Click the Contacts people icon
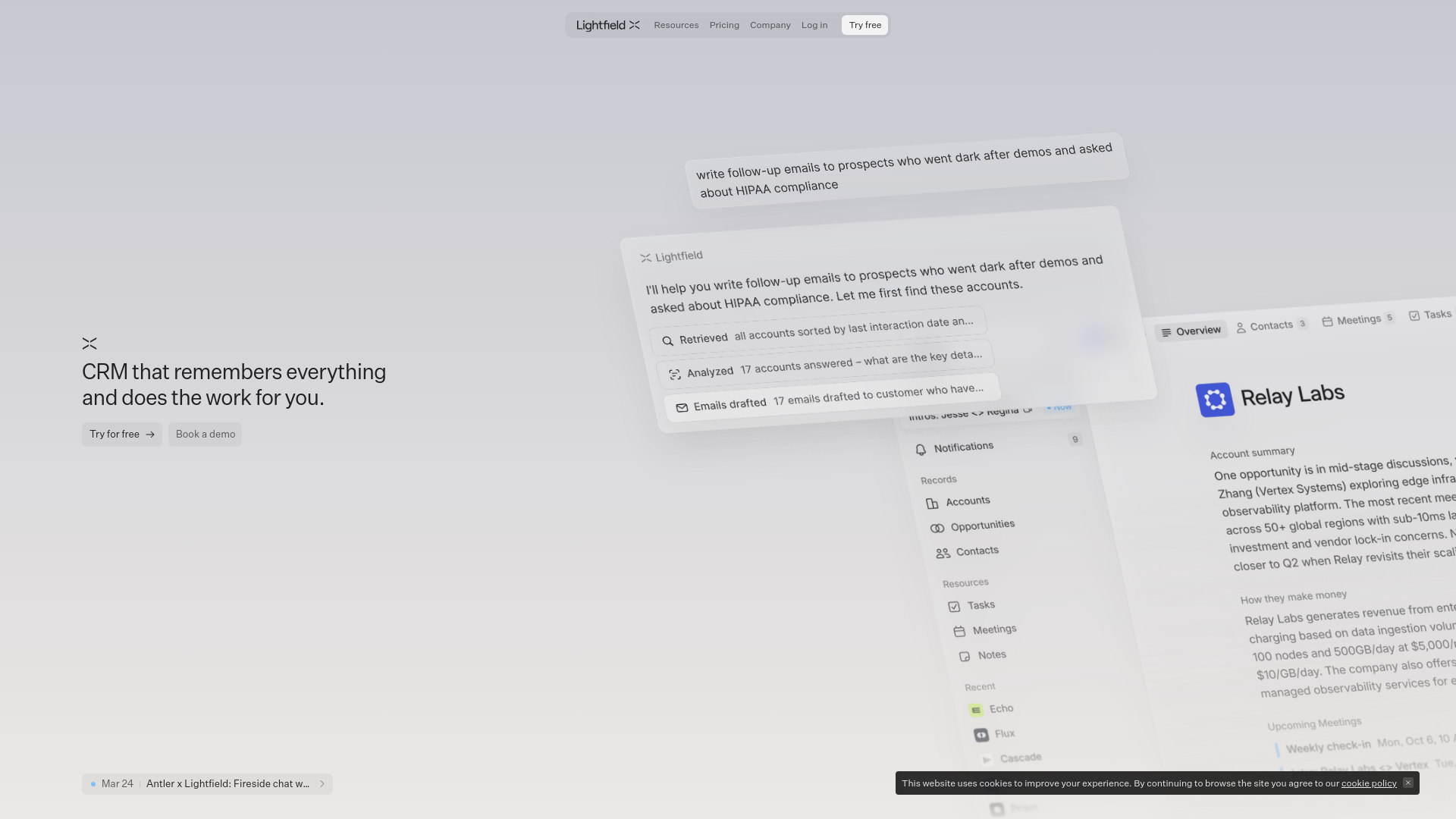This screenshot has width=1456, height=819. point(943,554)
